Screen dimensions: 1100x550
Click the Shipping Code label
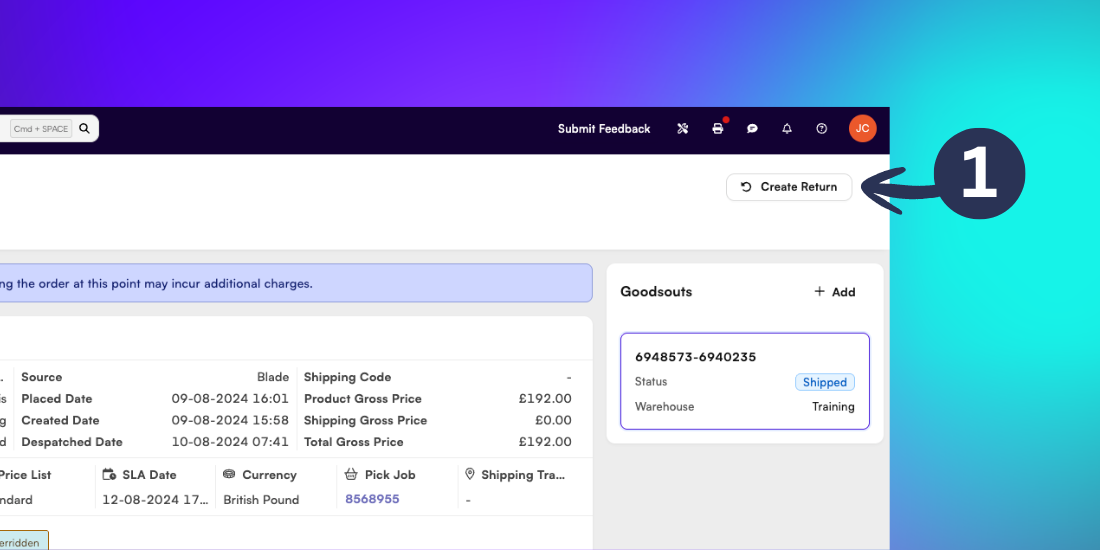tap(347, 377)
